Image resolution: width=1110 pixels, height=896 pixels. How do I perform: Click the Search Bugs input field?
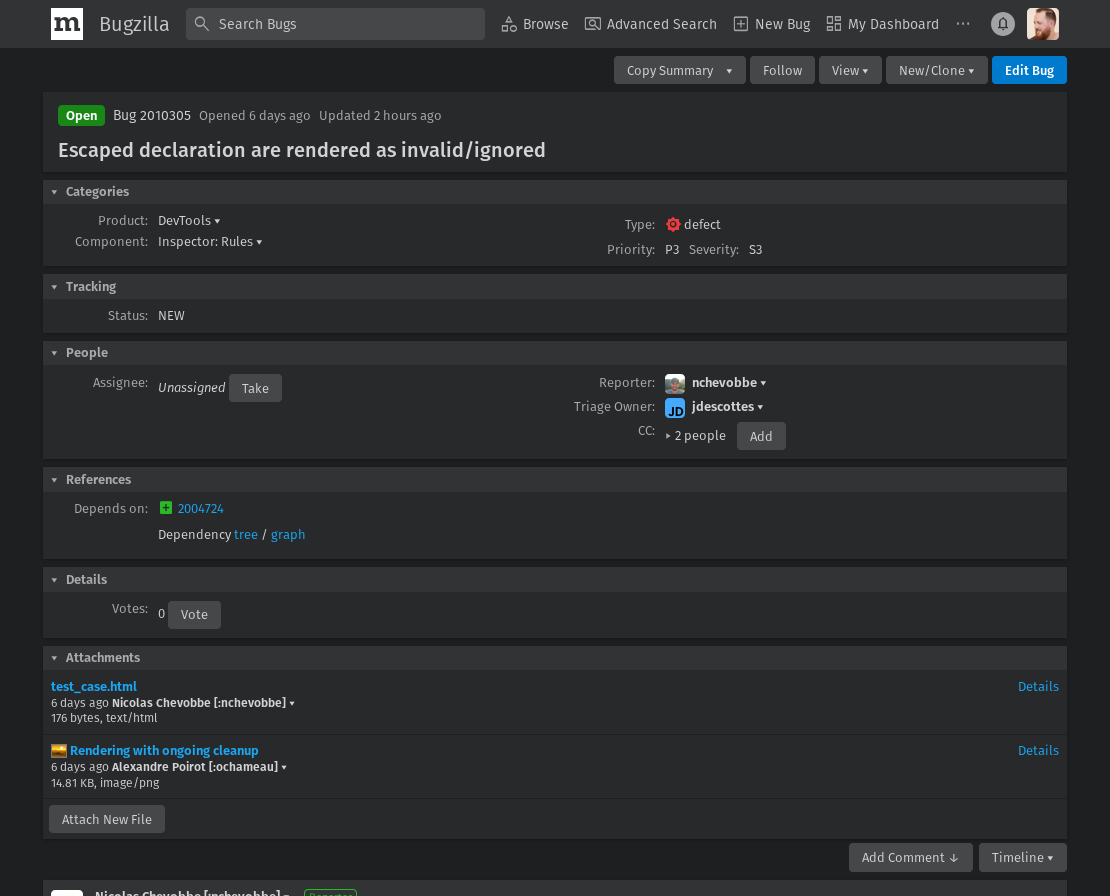335,24
